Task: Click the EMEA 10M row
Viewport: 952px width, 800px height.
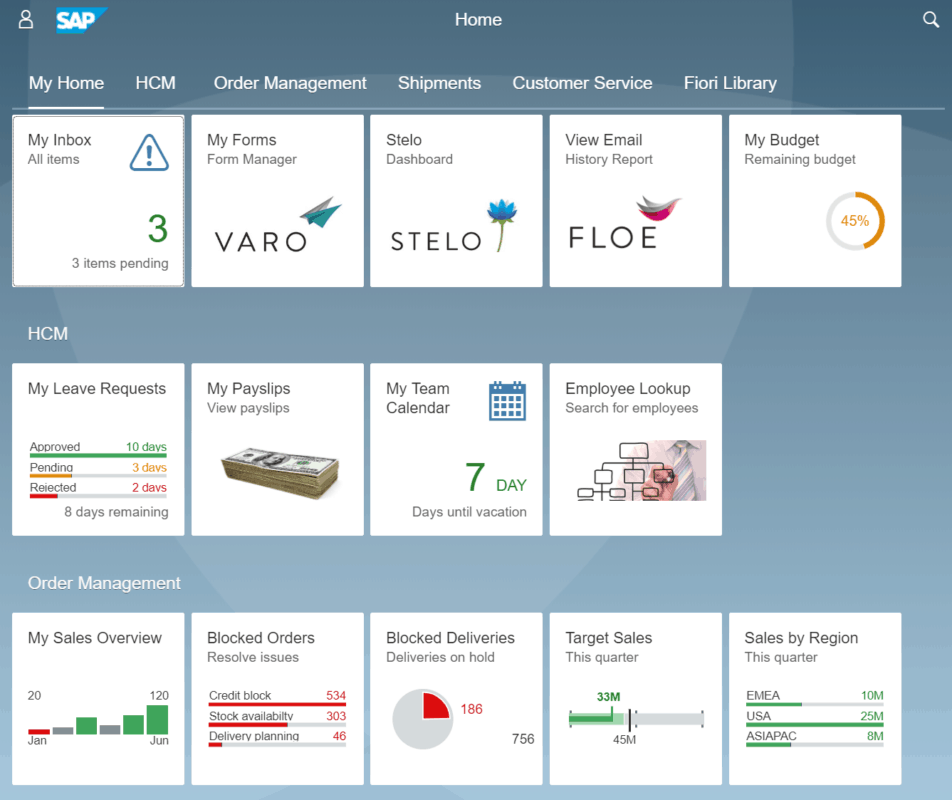Action: click(x=815, y=697)
